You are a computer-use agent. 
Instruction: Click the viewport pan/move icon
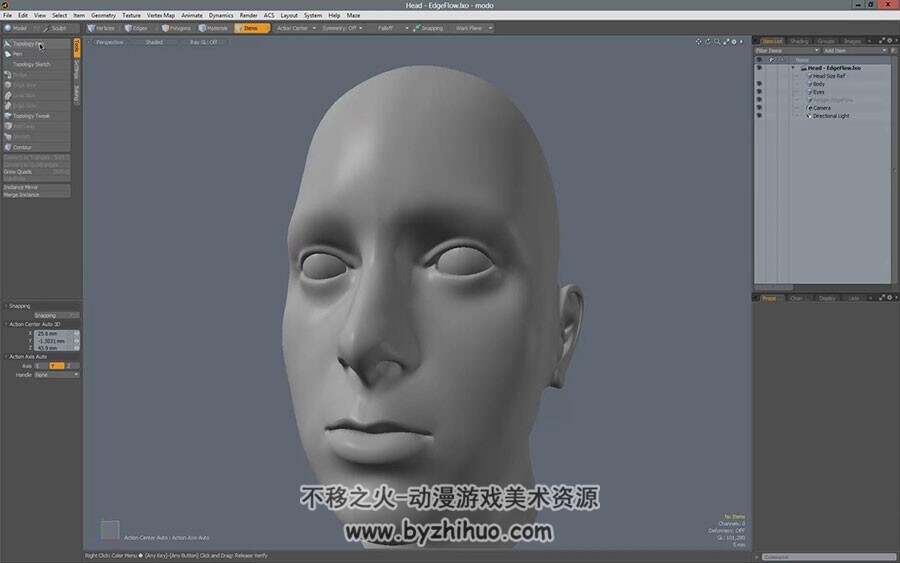[x=699, y=42]
